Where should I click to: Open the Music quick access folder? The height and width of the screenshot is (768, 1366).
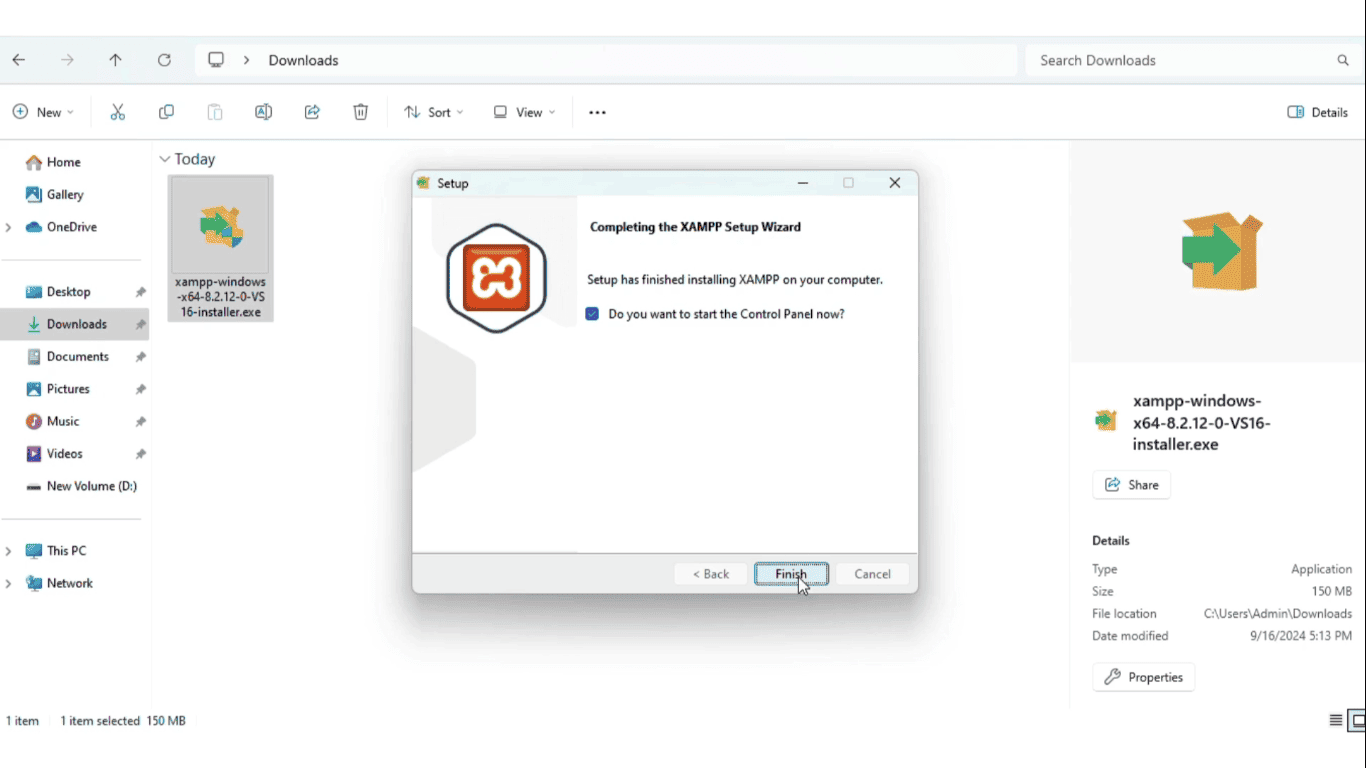[62, 421]
